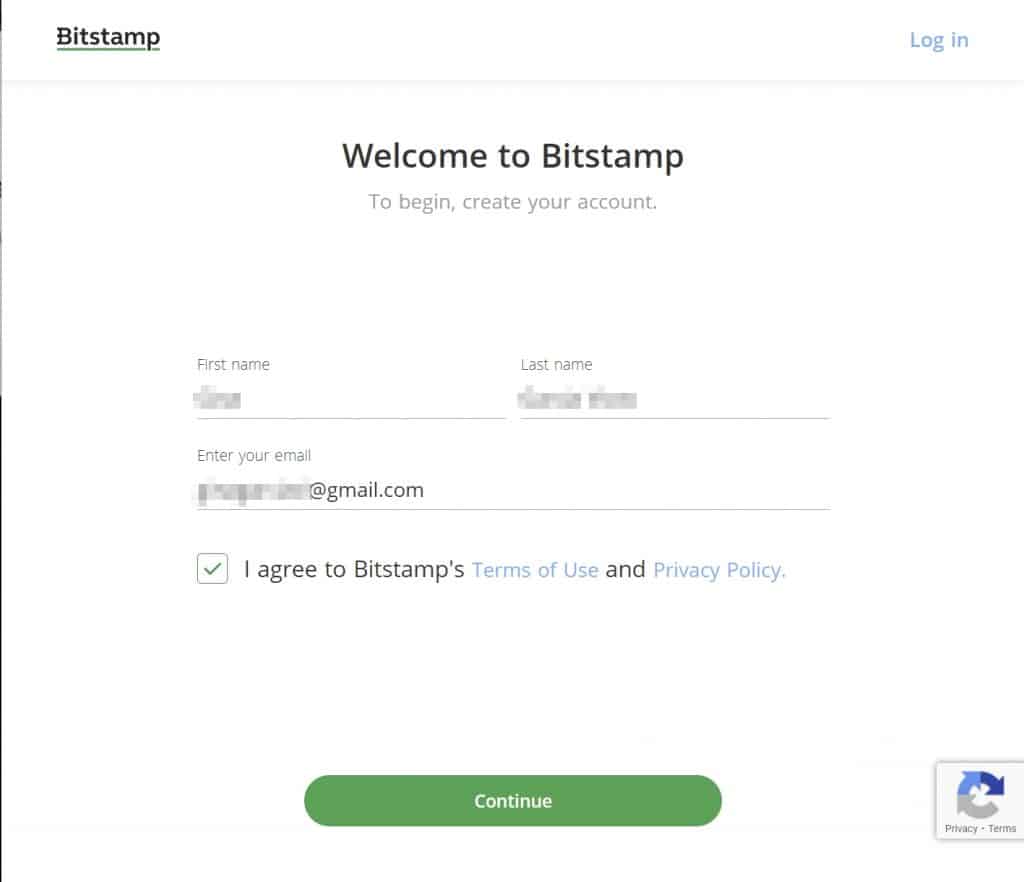Click the green underline beneath the Bitstamp logo

pos(107,49)
